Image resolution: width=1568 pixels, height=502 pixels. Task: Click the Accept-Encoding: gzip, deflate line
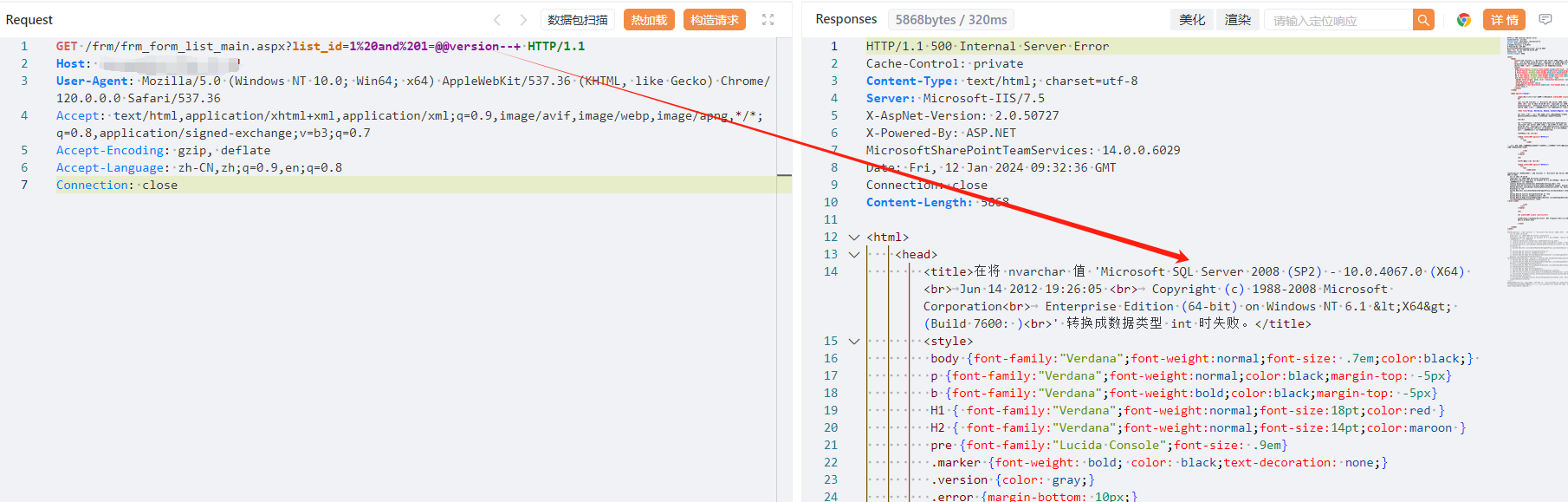point(164,150)
